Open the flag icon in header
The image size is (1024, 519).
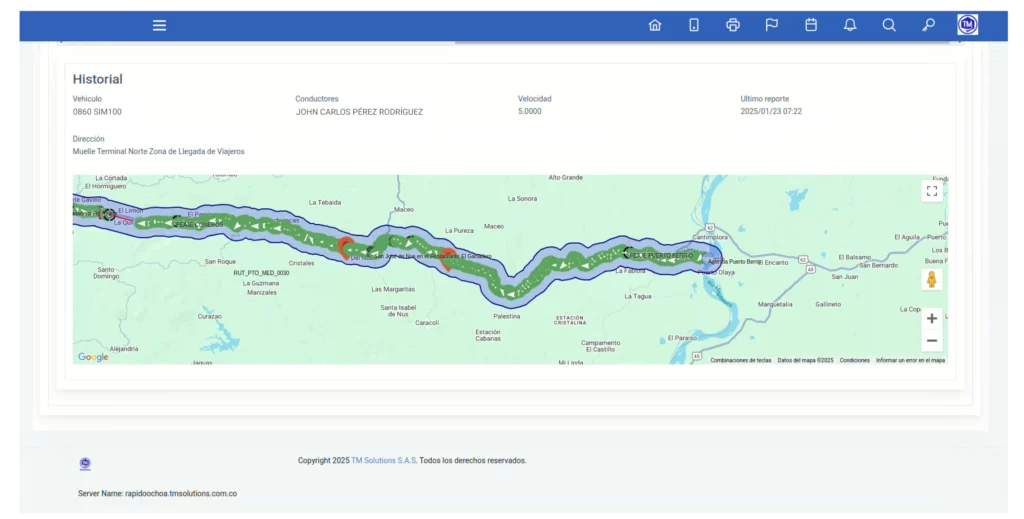[x=772, y=25]
